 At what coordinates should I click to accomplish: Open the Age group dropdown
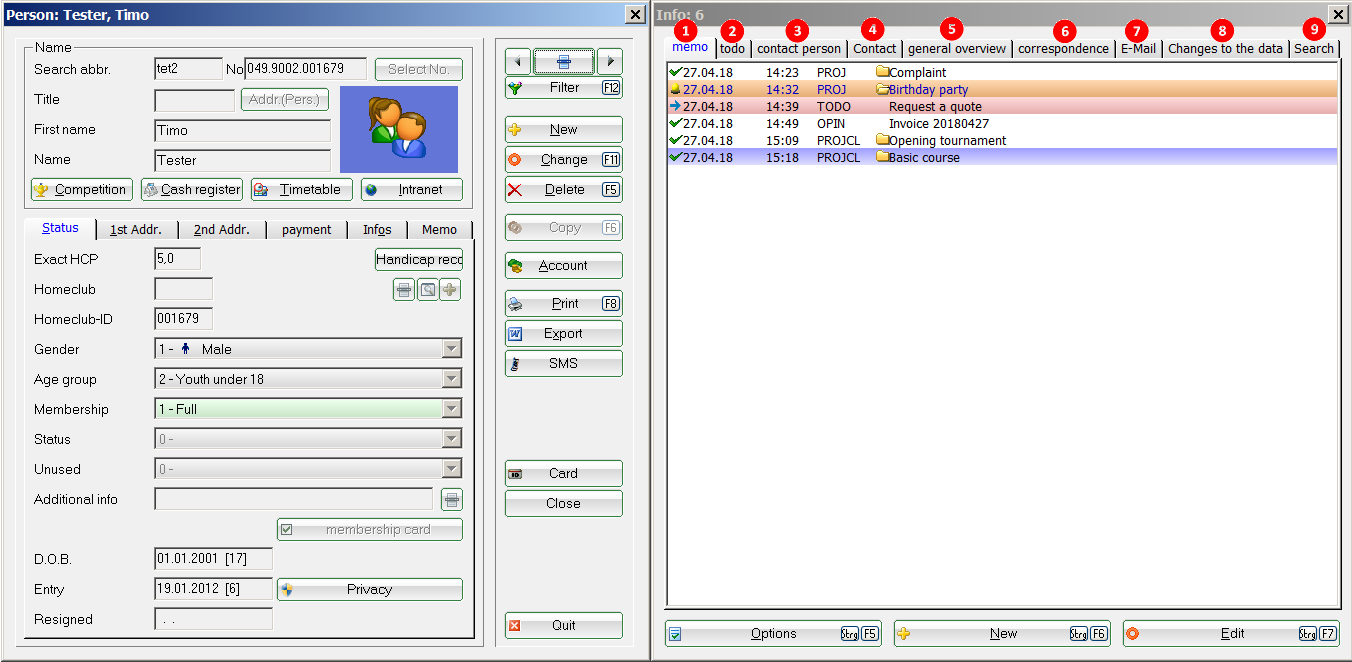452,379
